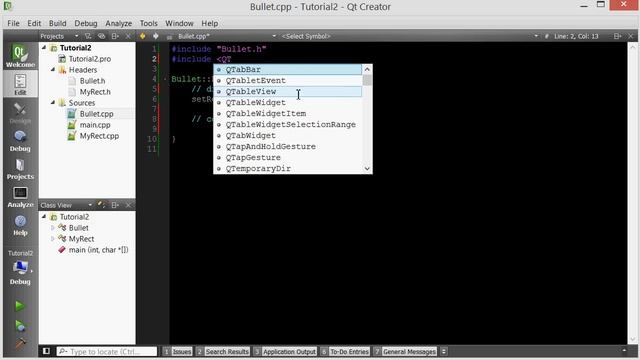Choose QTableWidget from completion list
The height and width of the screenshot is (360, 640).
(288, 102)
